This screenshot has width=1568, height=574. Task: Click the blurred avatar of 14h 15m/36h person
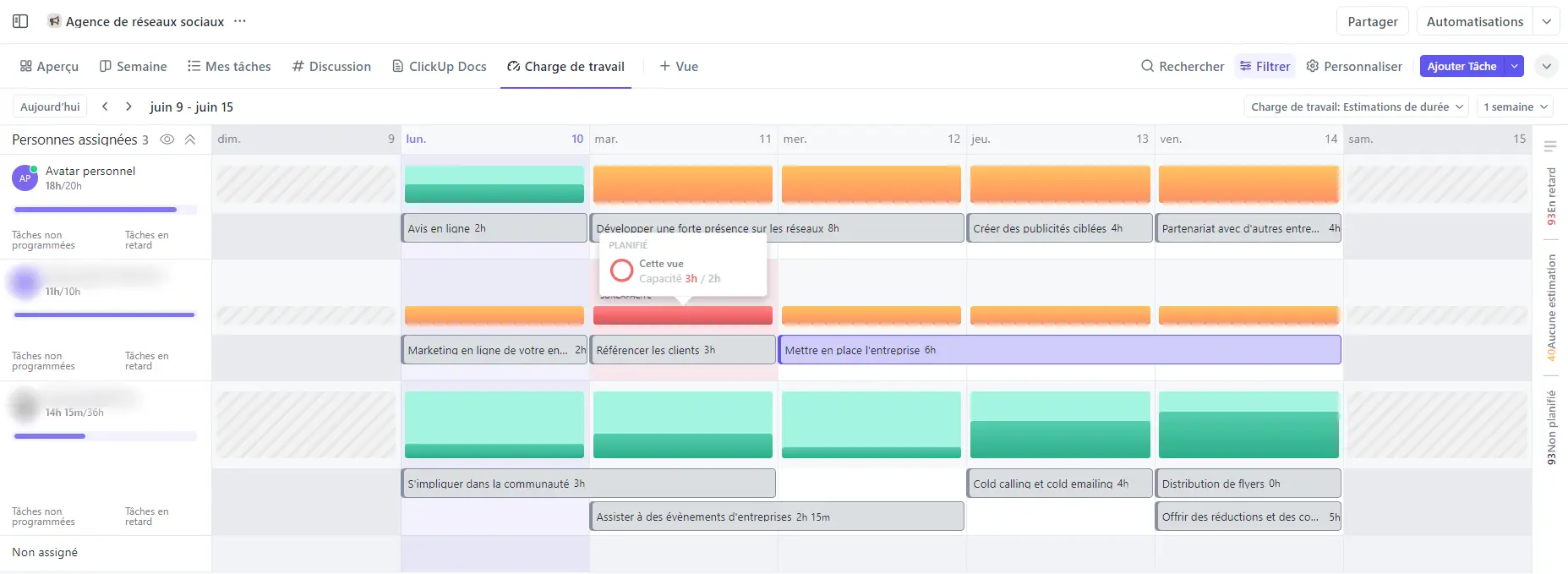point(25,404)
